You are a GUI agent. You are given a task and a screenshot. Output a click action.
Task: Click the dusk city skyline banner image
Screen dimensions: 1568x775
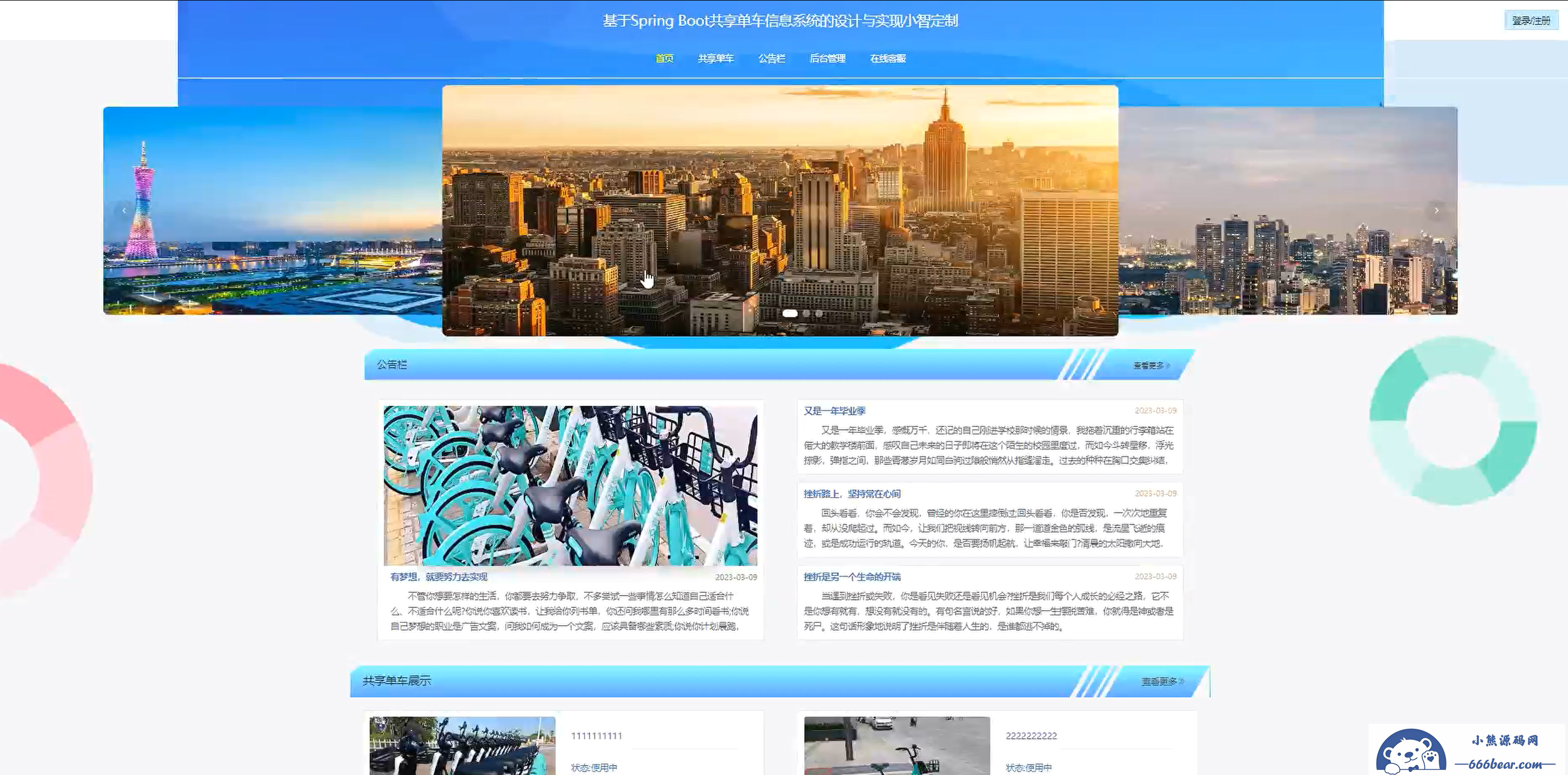coord(1288,211)
